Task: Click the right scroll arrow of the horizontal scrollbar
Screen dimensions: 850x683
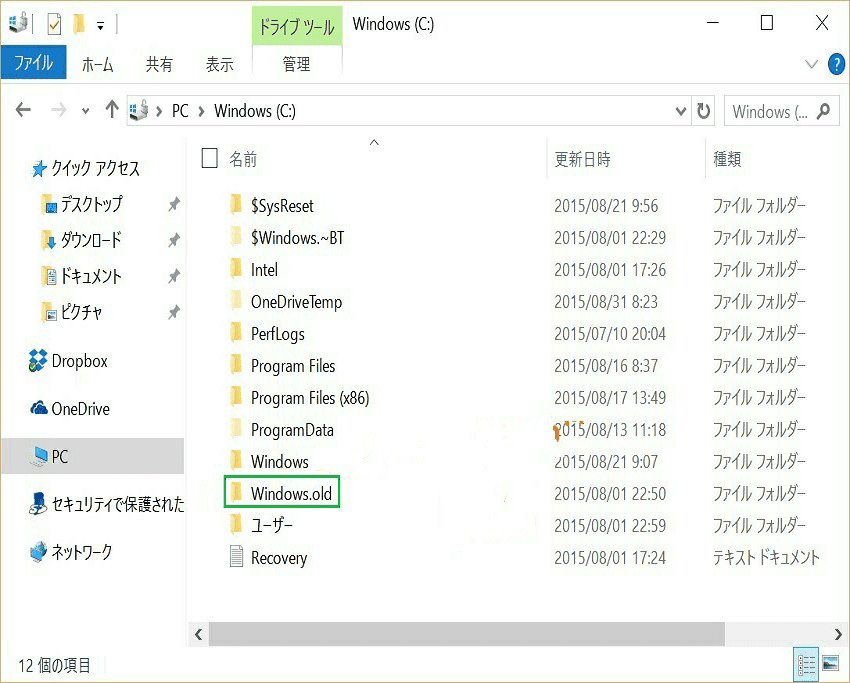Action: [838, 634]
